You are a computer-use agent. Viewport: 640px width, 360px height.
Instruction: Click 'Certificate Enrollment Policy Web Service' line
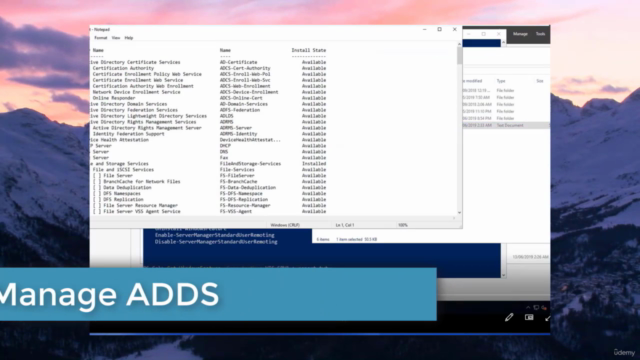coord(147,74)
